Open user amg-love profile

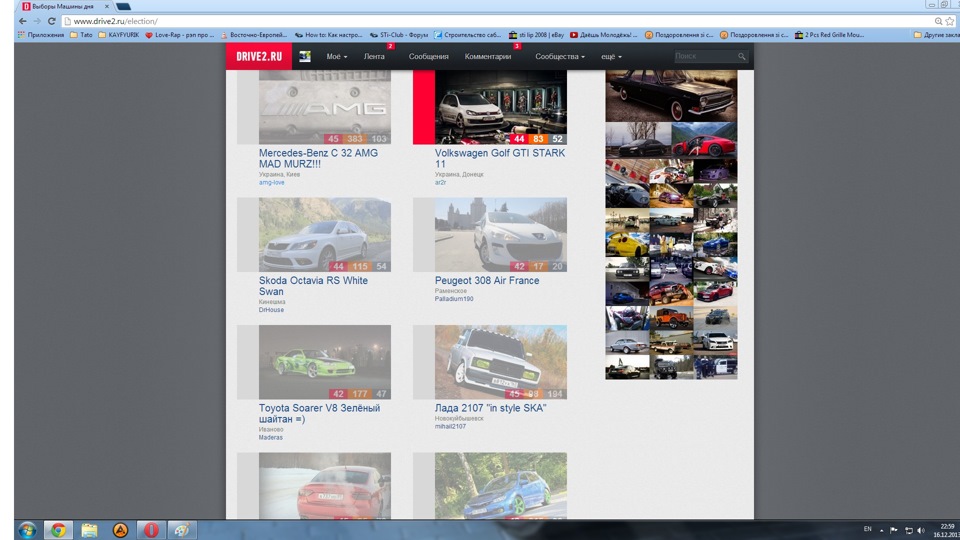pos(271,182)
